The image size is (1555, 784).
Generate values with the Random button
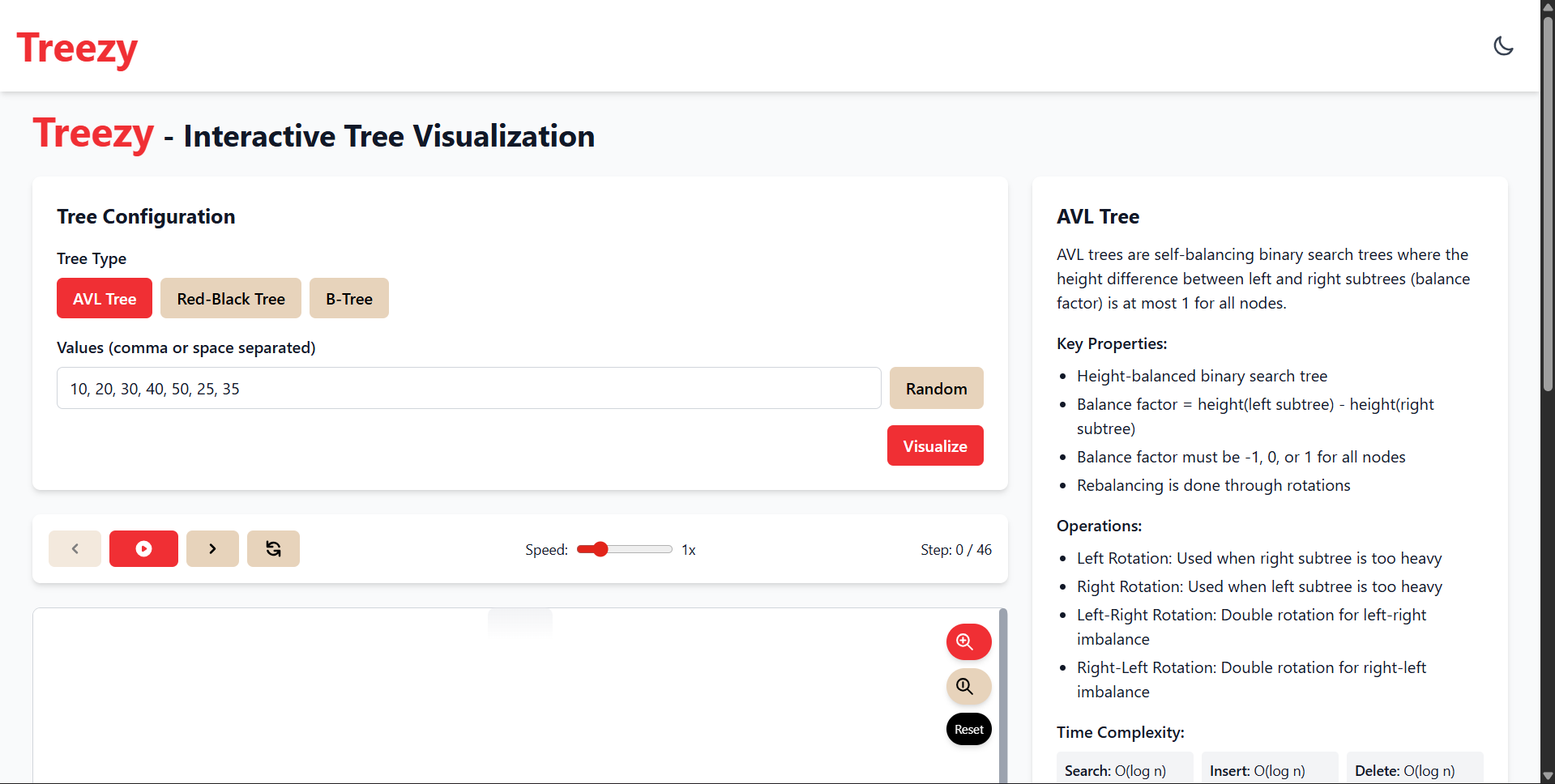click(x=936, y=389)
